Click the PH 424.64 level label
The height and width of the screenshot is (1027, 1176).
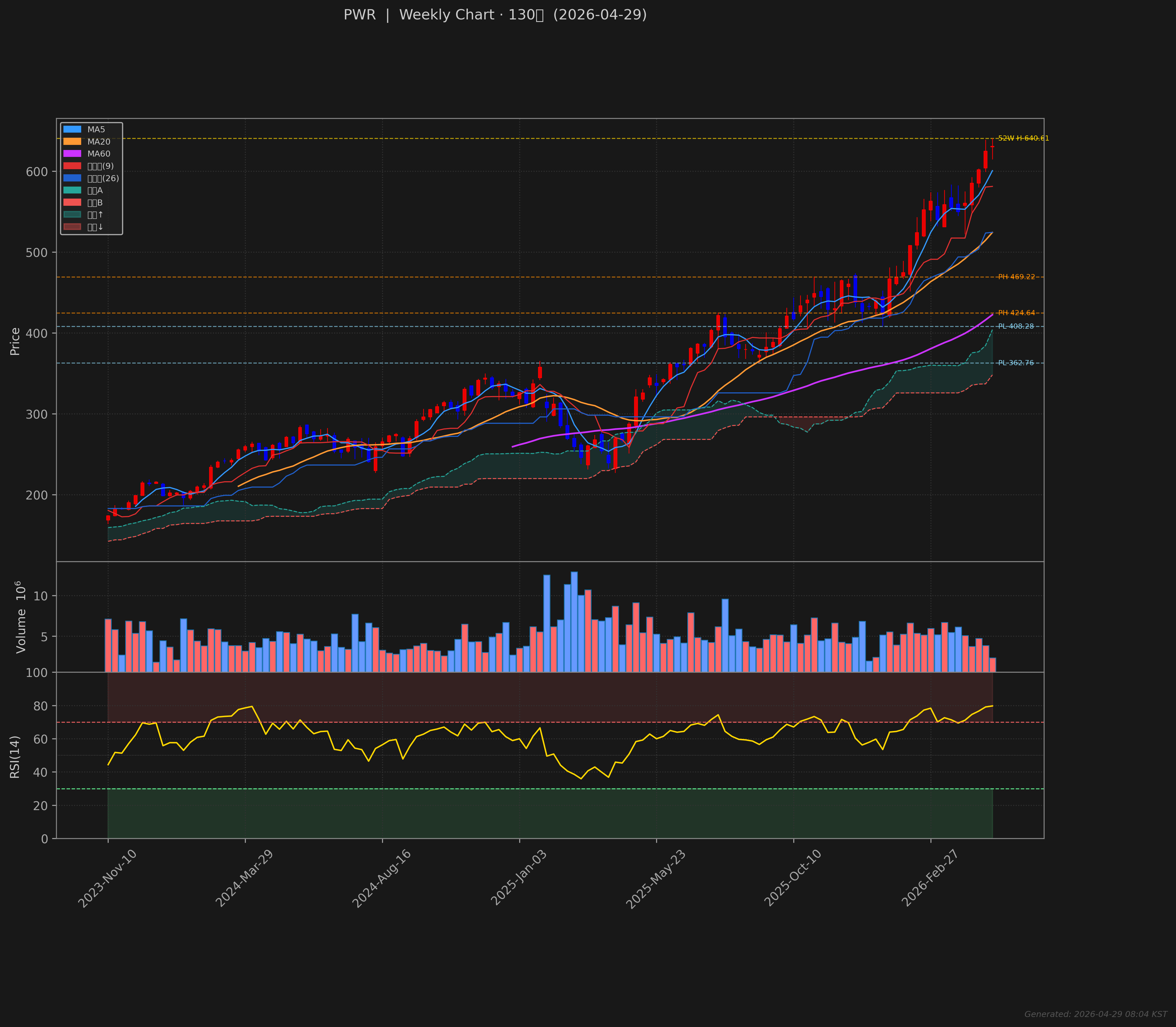1016,313
